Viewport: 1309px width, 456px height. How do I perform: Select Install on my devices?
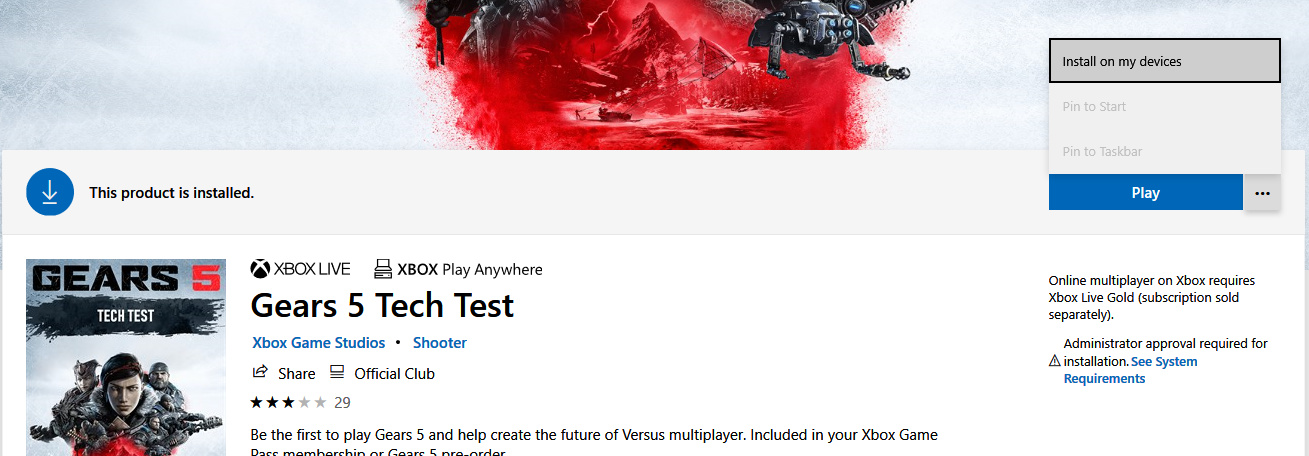point(1165,61)
